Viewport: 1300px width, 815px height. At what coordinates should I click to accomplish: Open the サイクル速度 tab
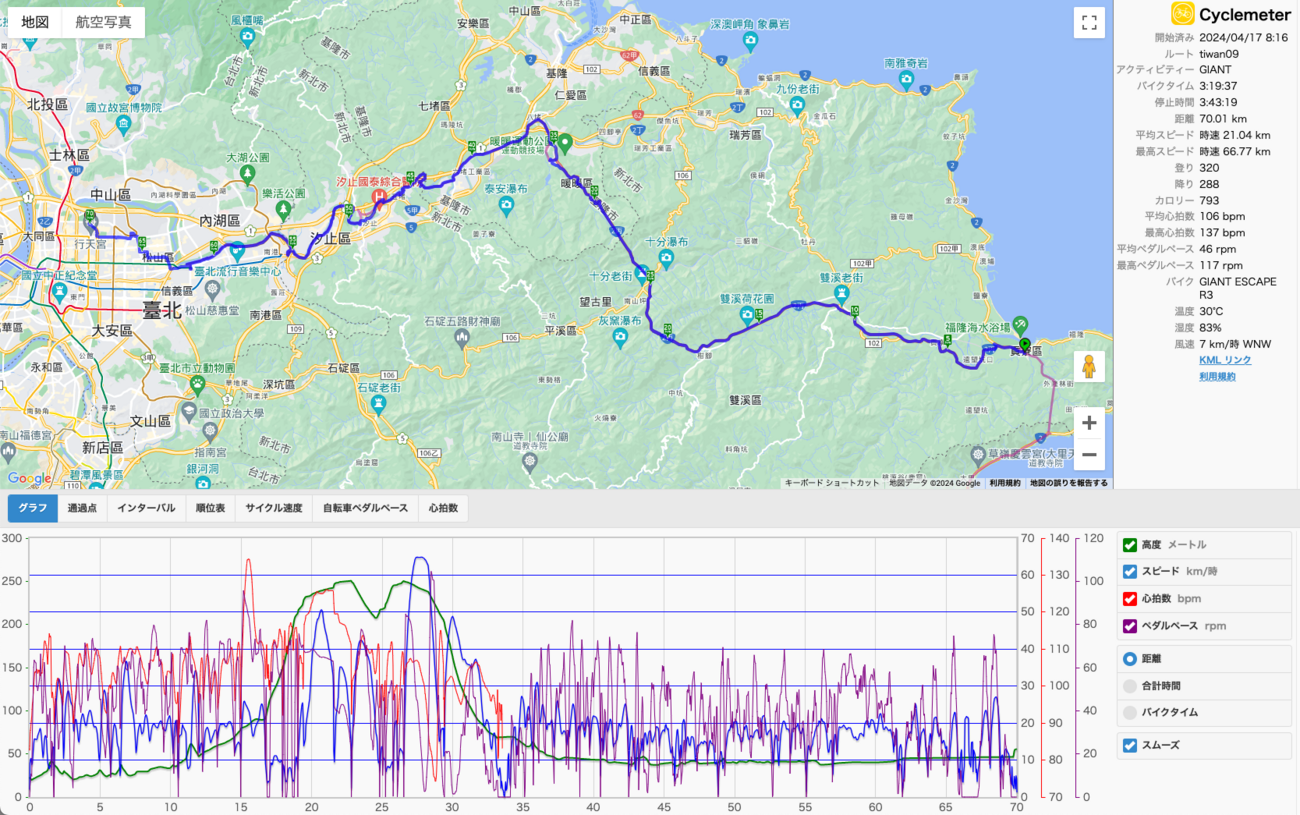pyautogui.click(x=274, y=508)
